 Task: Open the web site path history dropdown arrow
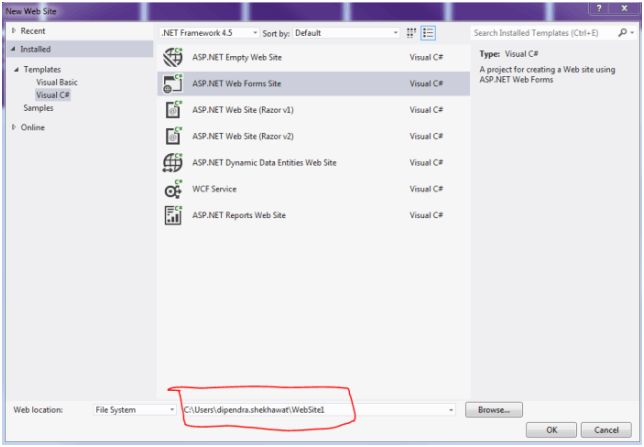(451, 410)
